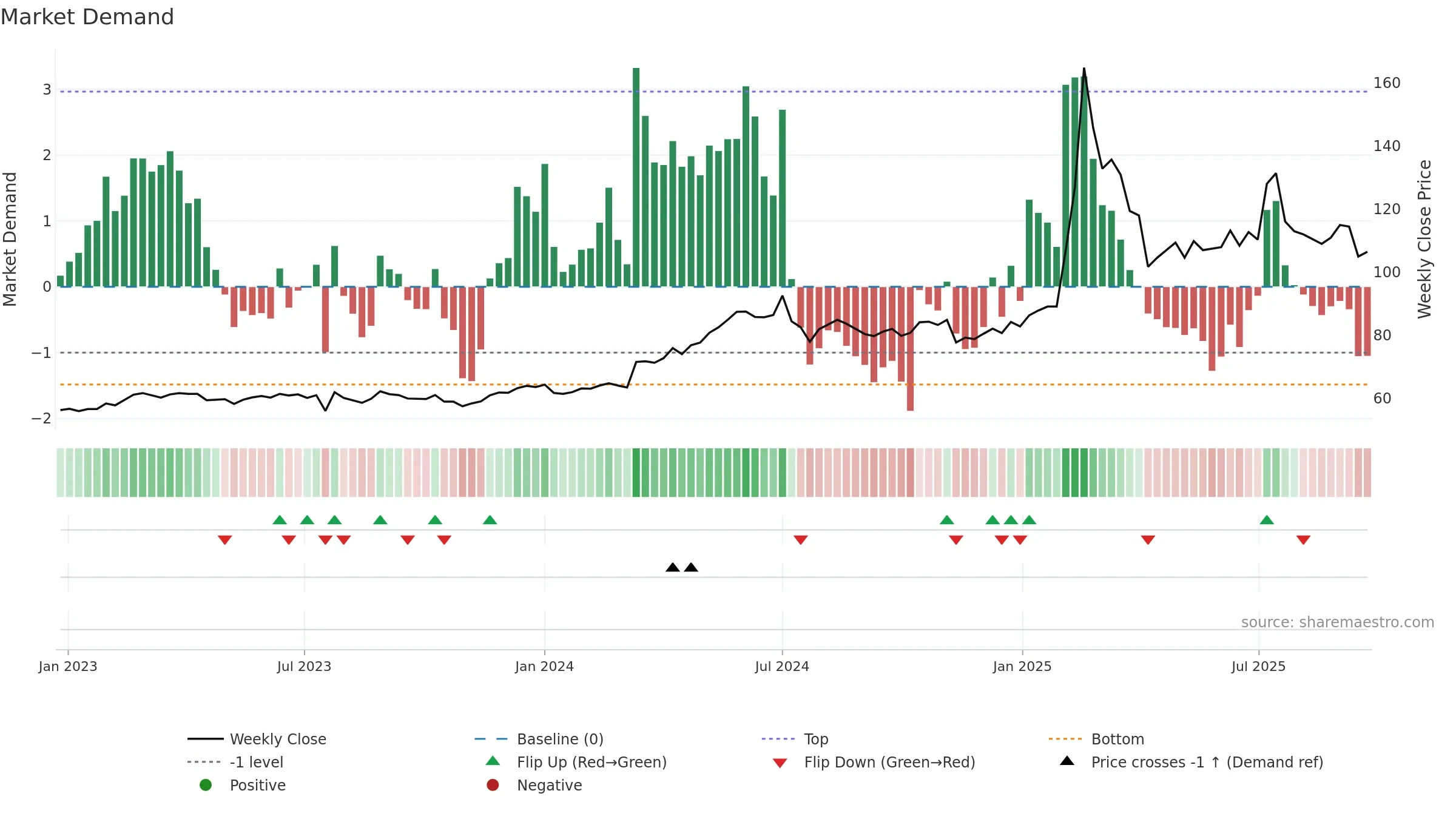This screenshot has width=1456, height=819.
Task: Click the Jul 2023 x-axis label
Action: 304,666
